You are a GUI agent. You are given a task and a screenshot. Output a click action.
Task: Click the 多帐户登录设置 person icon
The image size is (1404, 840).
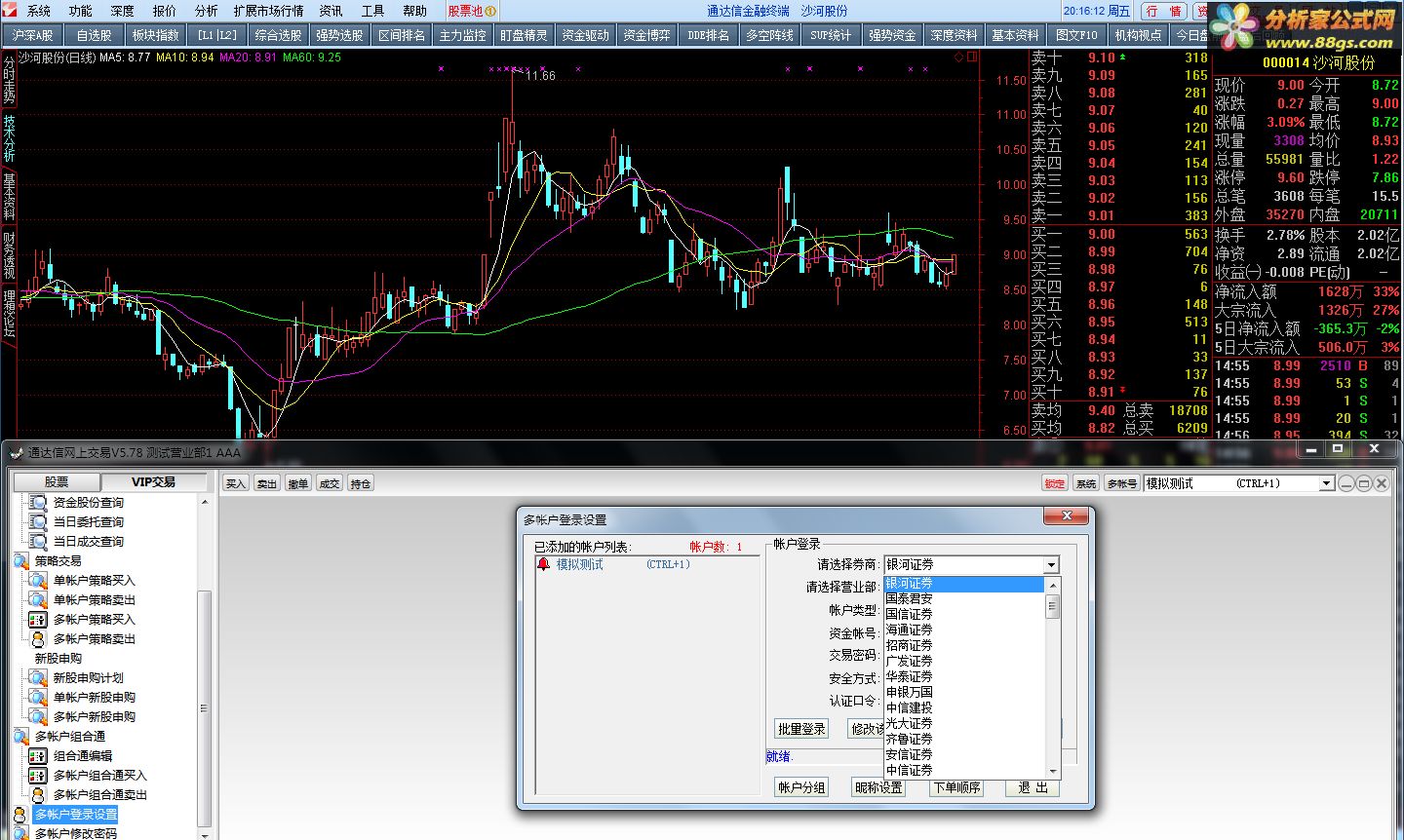20,815
